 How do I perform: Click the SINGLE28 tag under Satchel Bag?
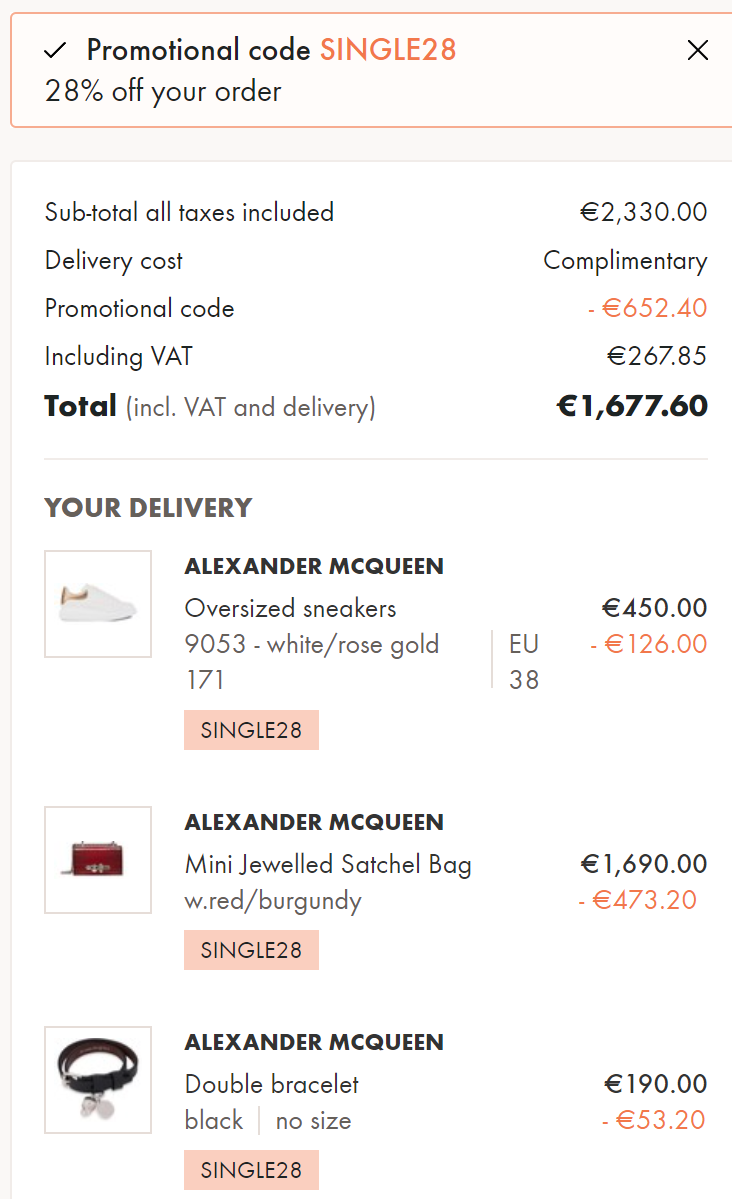[x=251, y=950]
